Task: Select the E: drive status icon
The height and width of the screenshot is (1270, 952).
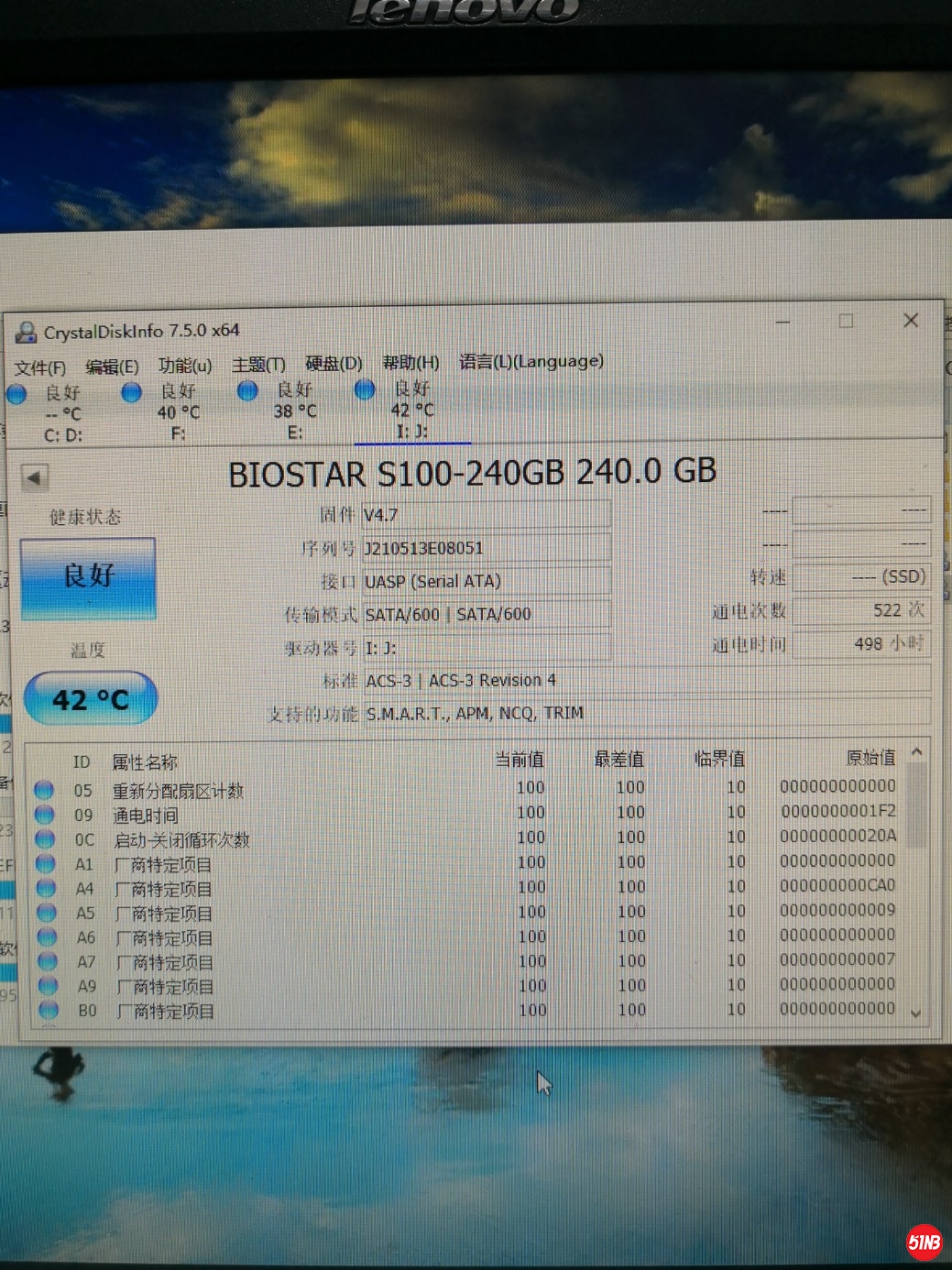Action: [x=247, y=390]
